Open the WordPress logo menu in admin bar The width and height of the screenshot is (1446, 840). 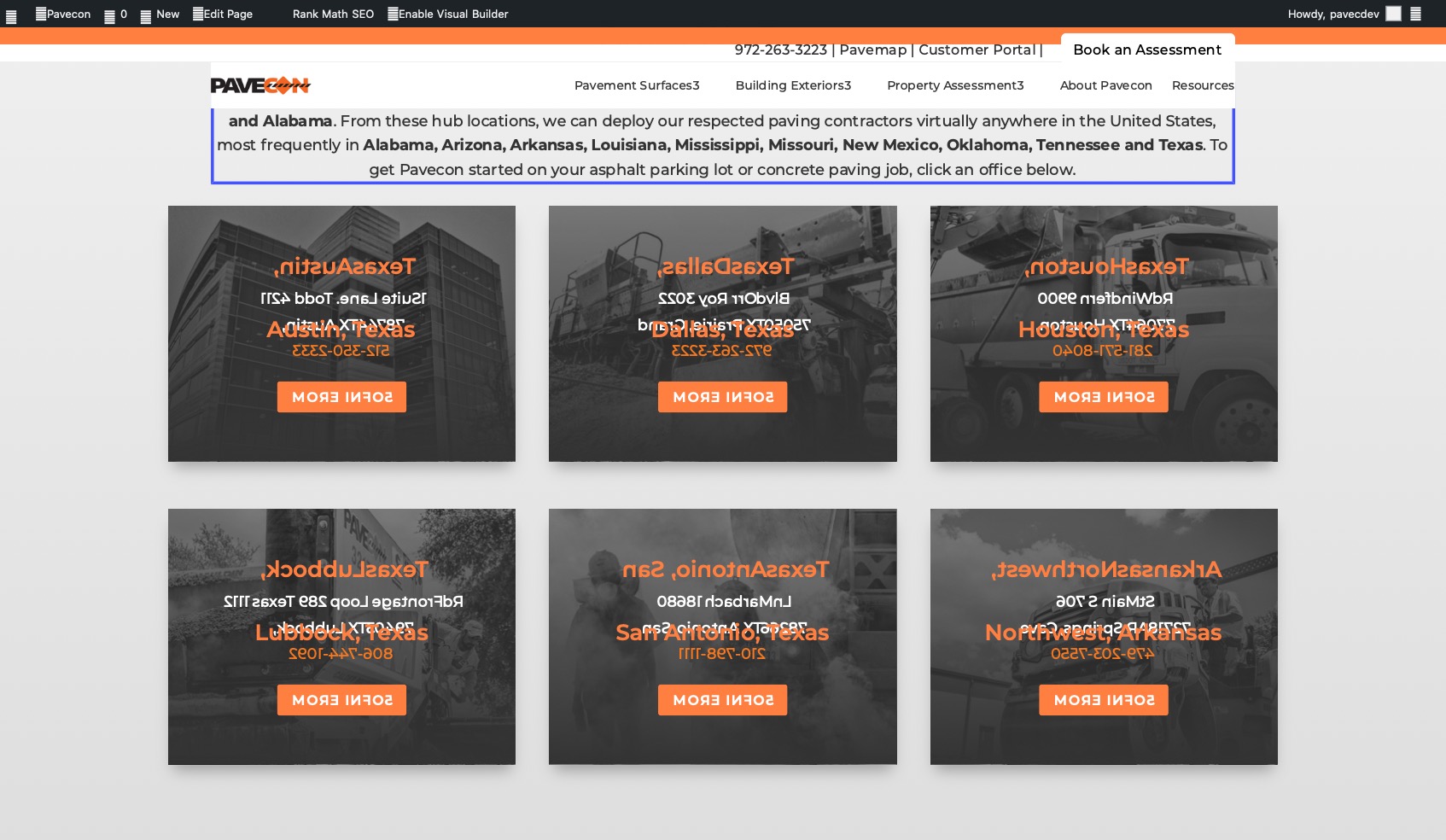coord(11,15)
